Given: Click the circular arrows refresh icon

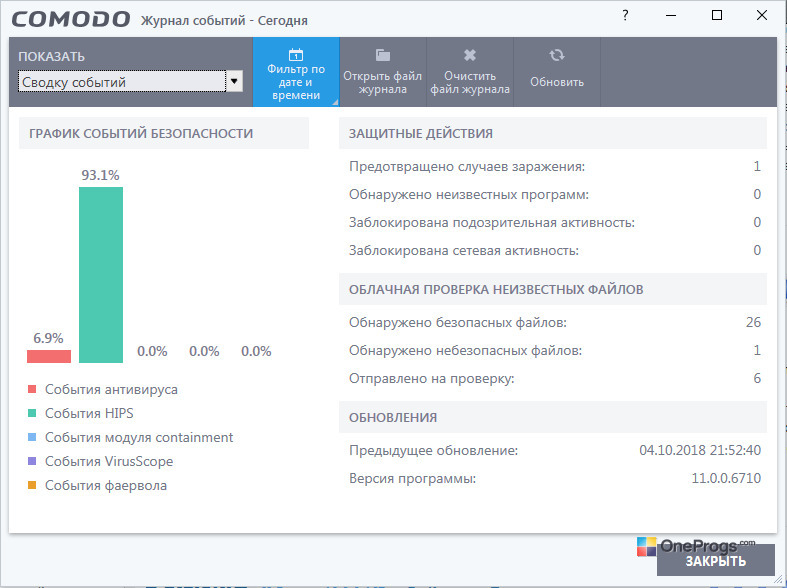Looking at the screenshot, I should pos(557,55).
